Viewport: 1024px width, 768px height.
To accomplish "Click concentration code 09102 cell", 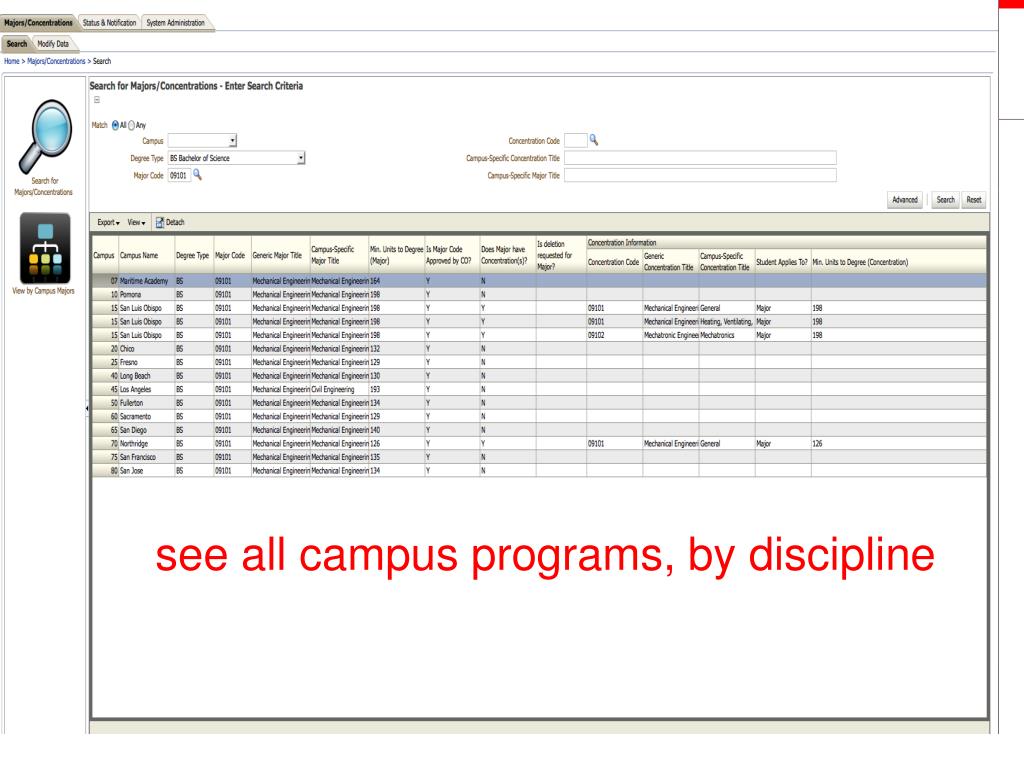I will pyautogui.click(x=614, y=335).
